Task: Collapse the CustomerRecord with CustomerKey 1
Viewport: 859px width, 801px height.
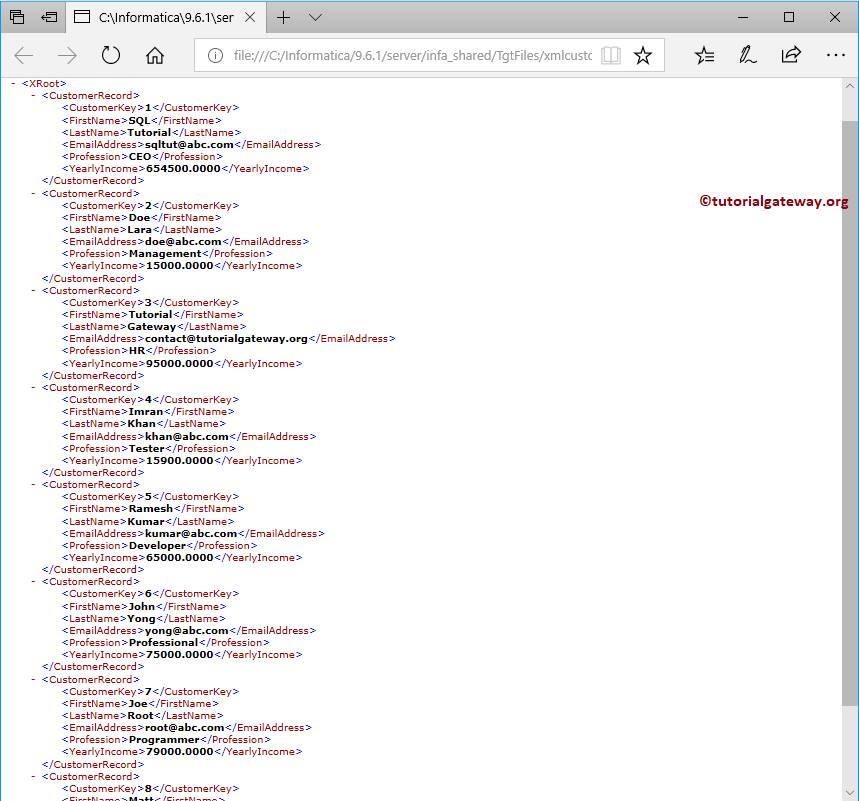Action: [x=33, y=96]
